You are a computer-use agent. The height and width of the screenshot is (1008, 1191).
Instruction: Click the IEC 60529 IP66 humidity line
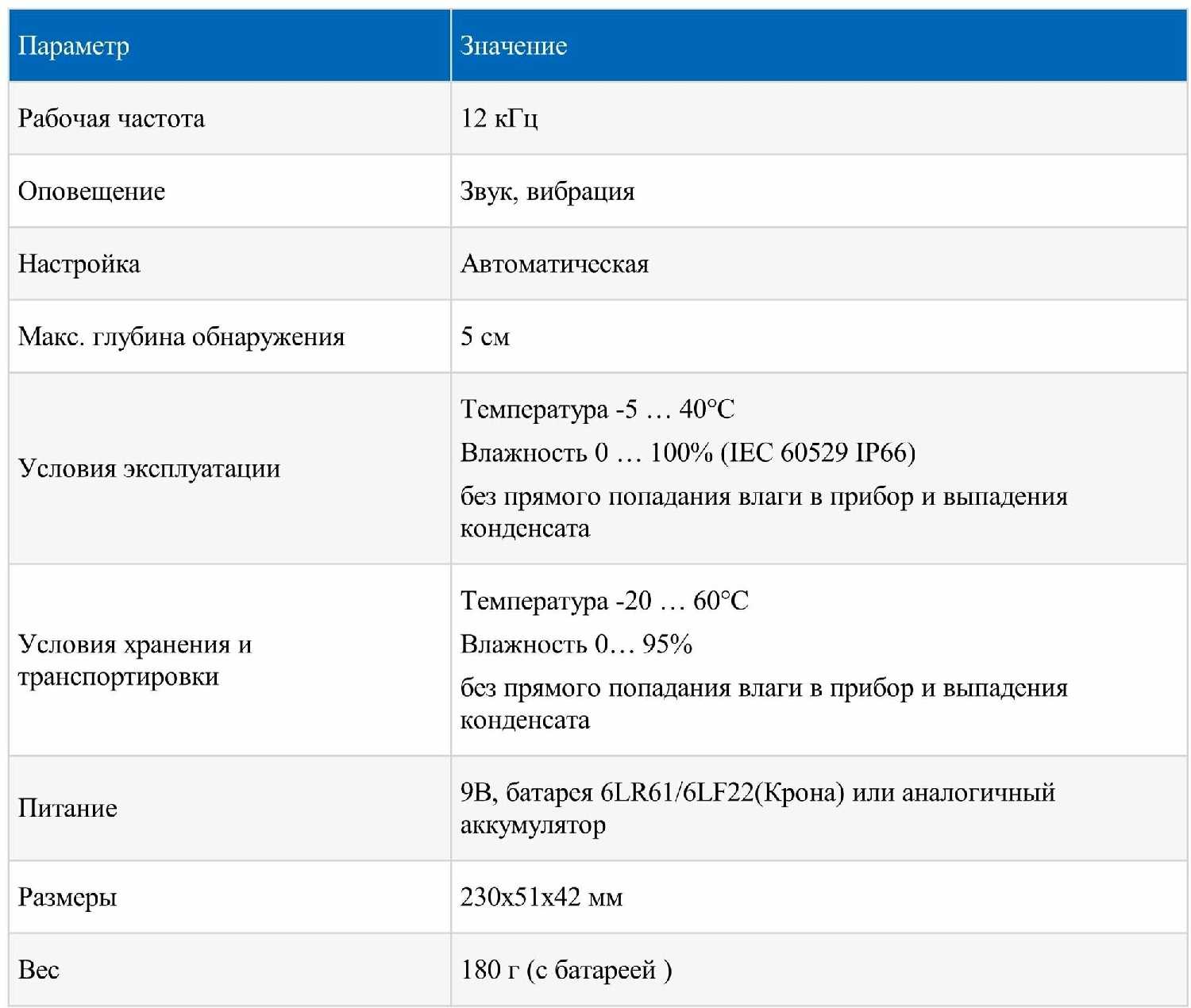coord(688,452)
